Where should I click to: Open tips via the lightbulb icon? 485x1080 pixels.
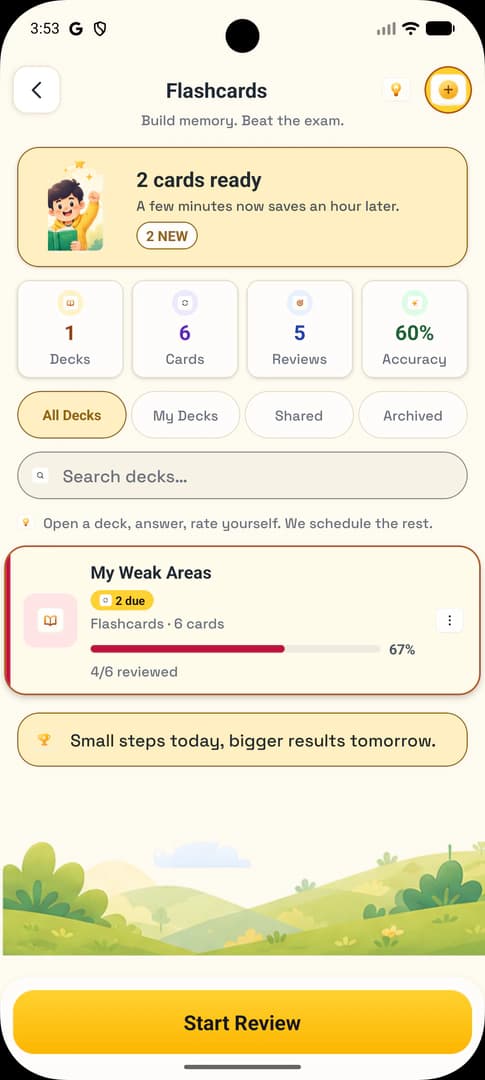pos(396,90)
